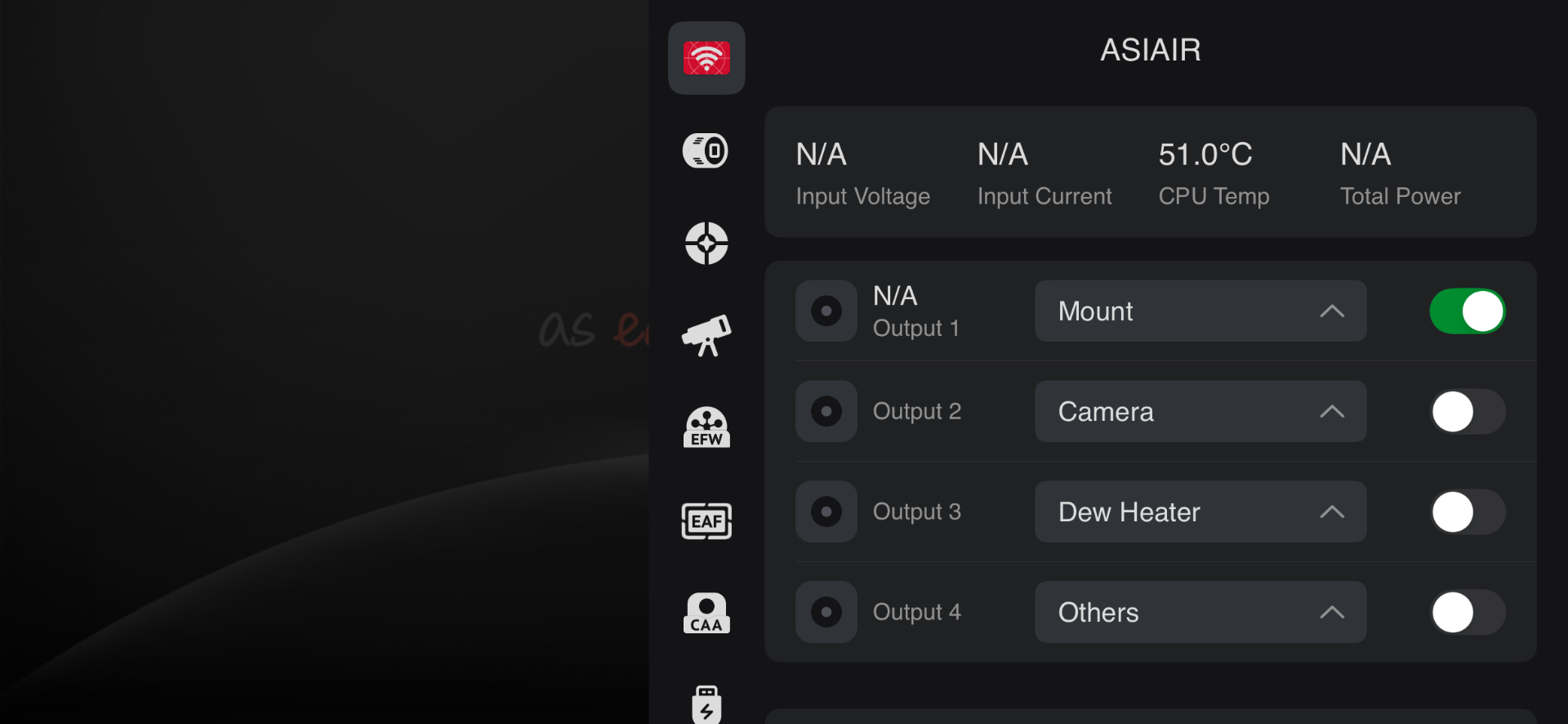Expand the Dew Heater device dropdown

point(1200,512)
